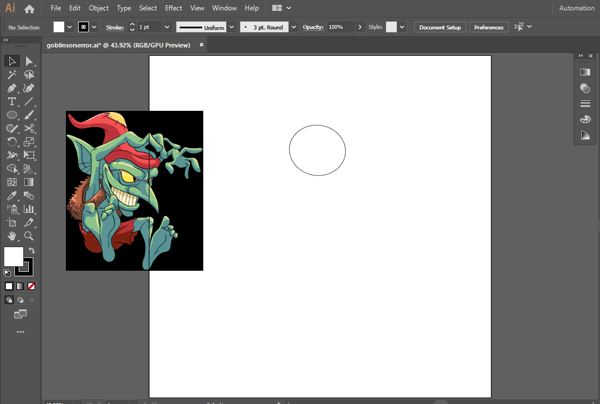Select the Rotate tool

point(12,142)
